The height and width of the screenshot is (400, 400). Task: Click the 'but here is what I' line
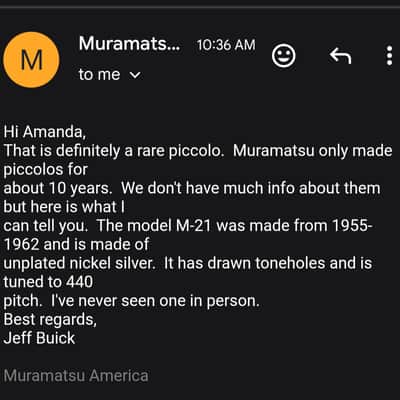[64, 207]
